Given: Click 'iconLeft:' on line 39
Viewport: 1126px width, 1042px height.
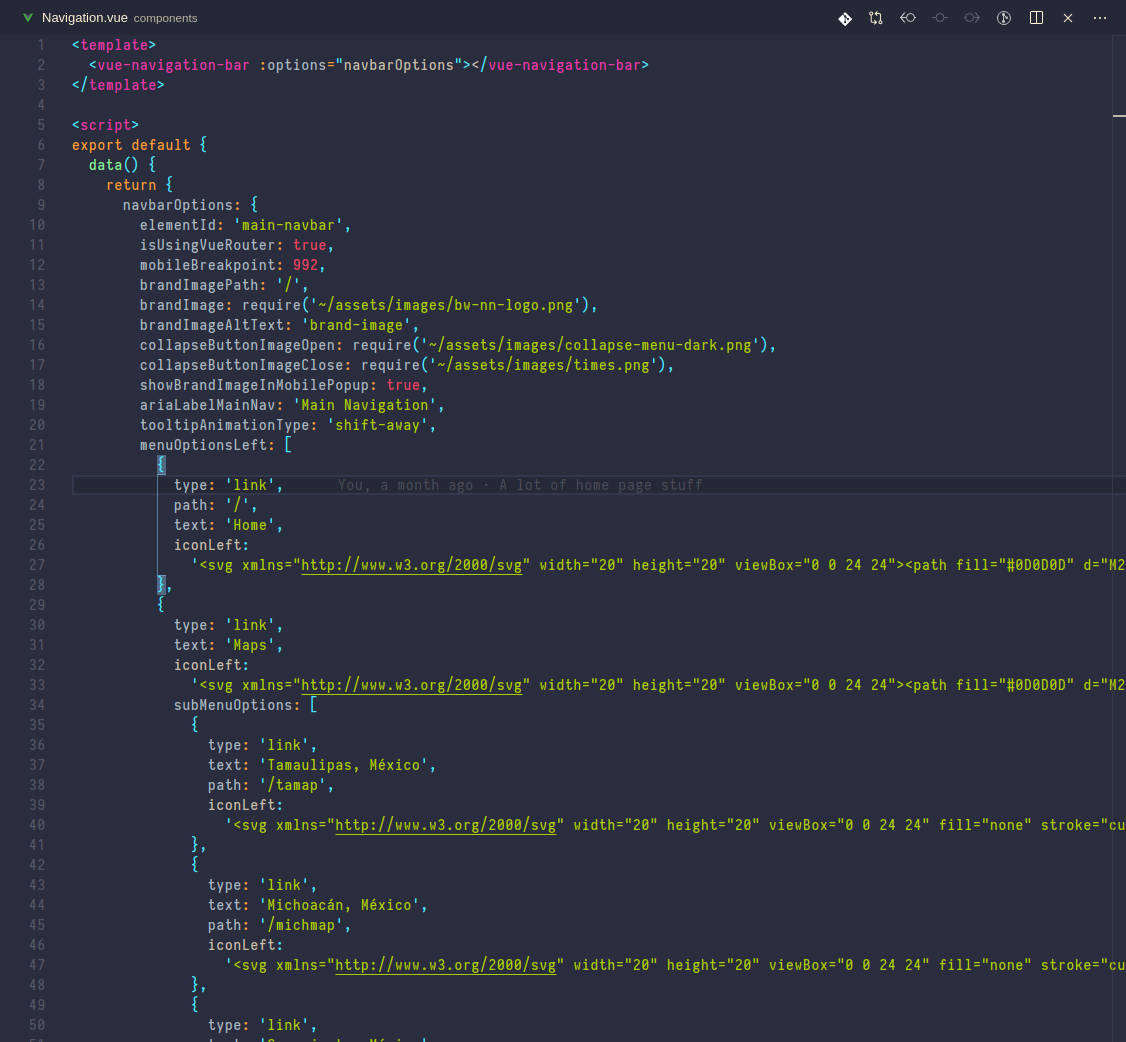Looking at the screenshot, I should [246, 806].
